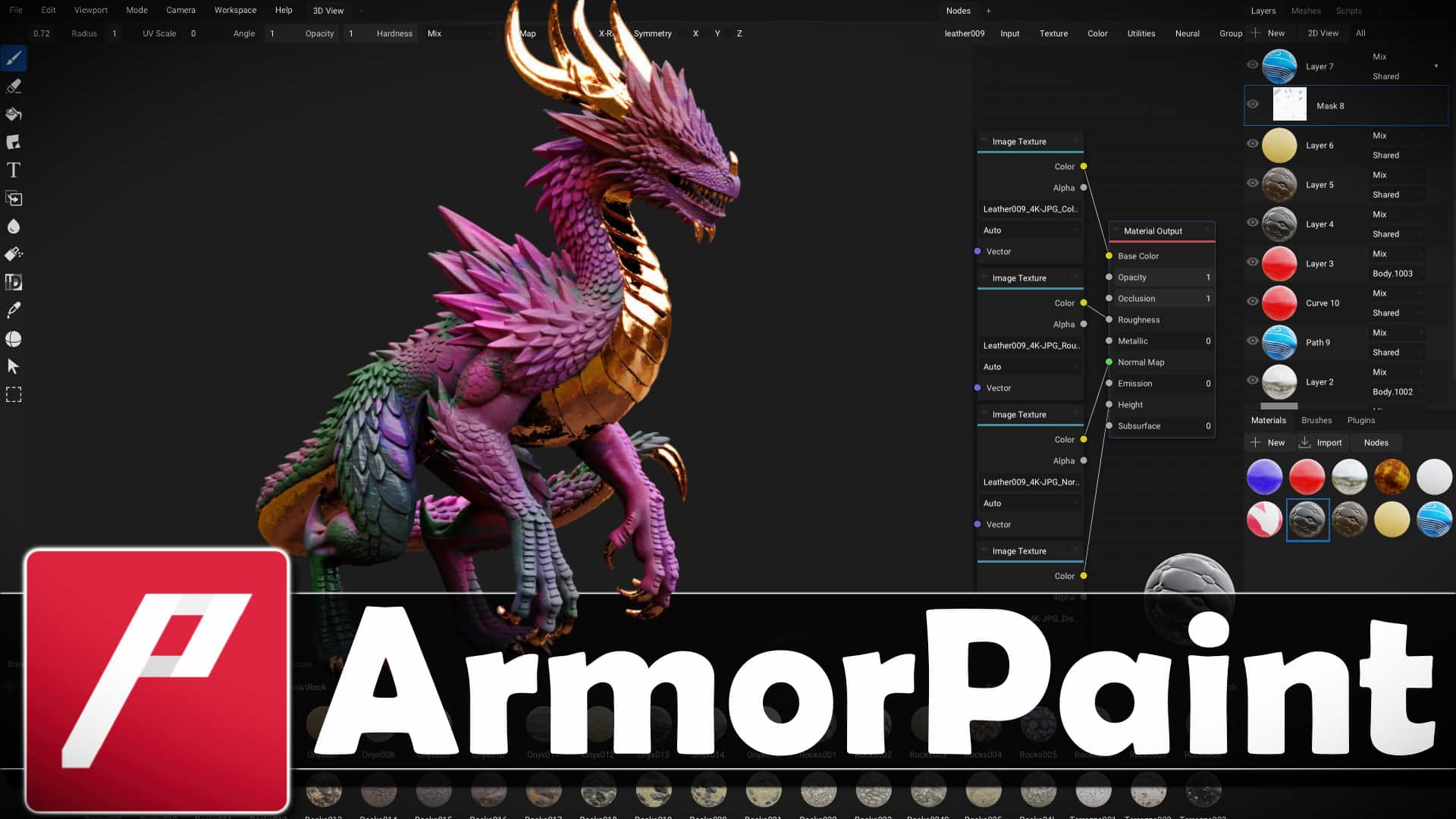Screen dimensions: 1456x819
Task: Select the Material sphere tool
Action: [x=14, y=339]
